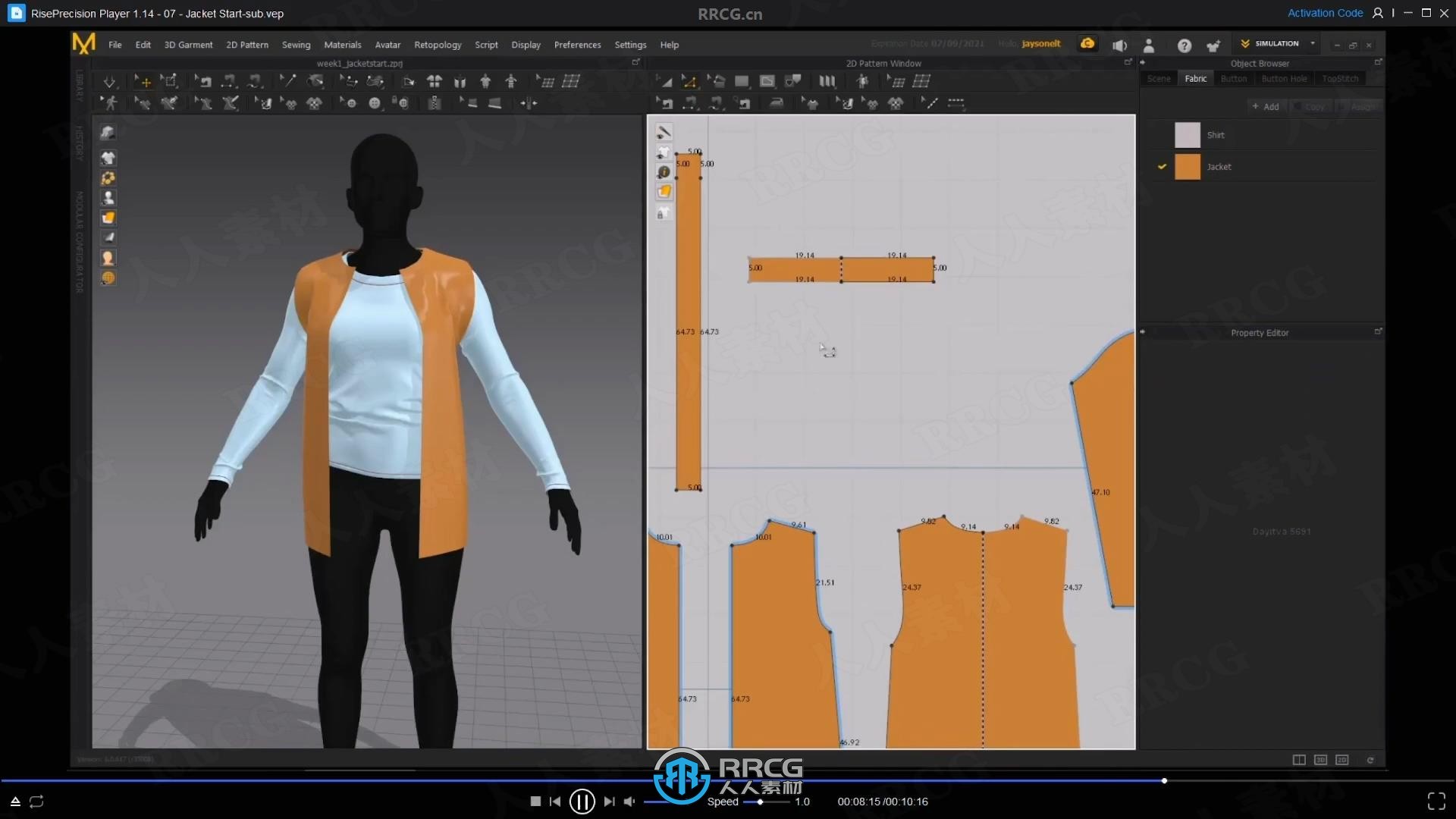Viewport: 1456px width, 819px height.
Task: Switch to the Scene tab
Action: click(x=1158, y=79)
